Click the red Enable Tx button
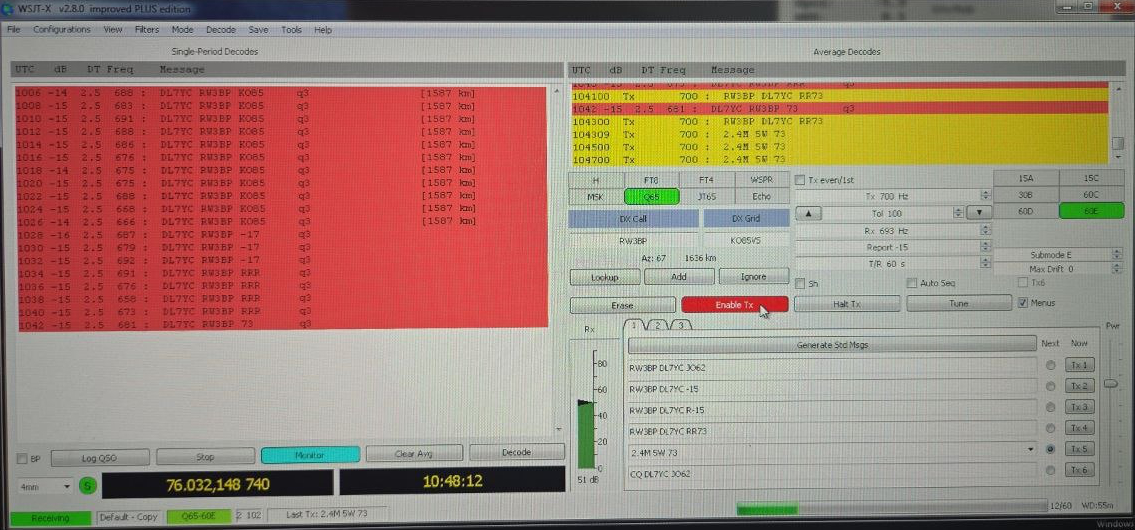Image resolution: width=1135 pixels, height=530 pixels. [735, 305]
